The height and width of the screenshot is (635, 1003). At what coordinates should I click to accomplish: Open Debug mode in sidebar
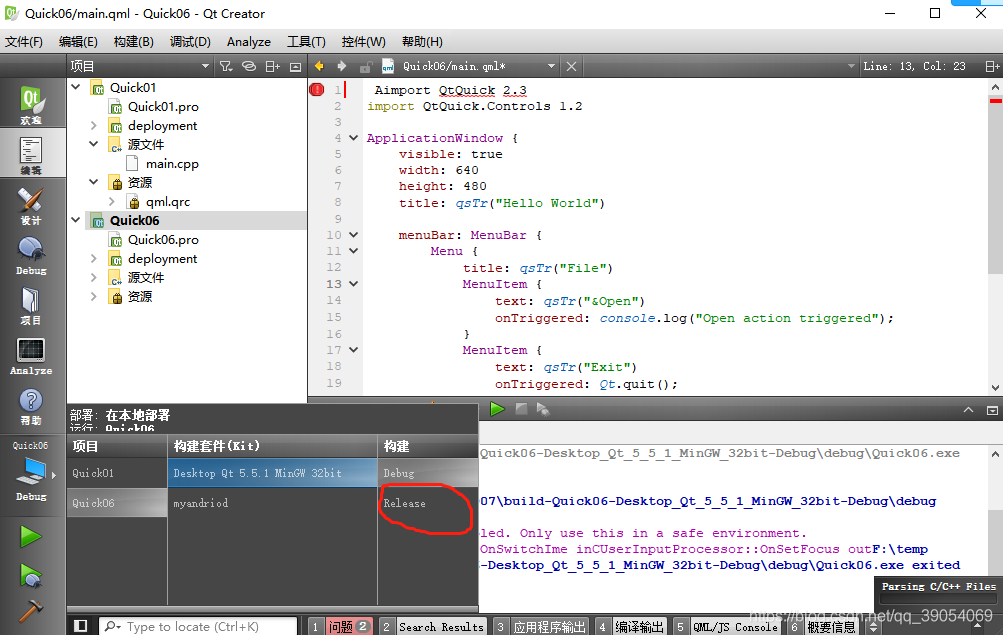click(31, 256)
